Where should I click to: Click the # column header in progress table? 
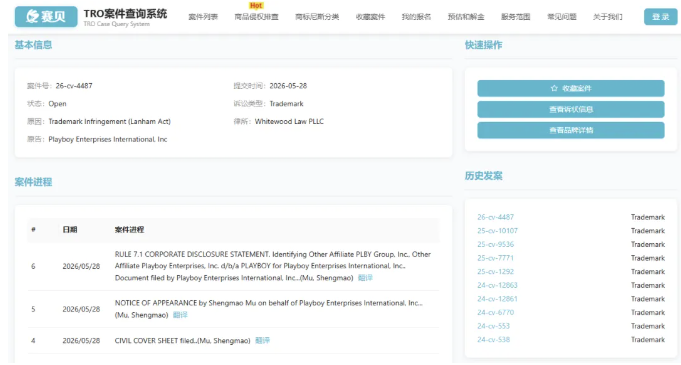(x=33, y=229)
